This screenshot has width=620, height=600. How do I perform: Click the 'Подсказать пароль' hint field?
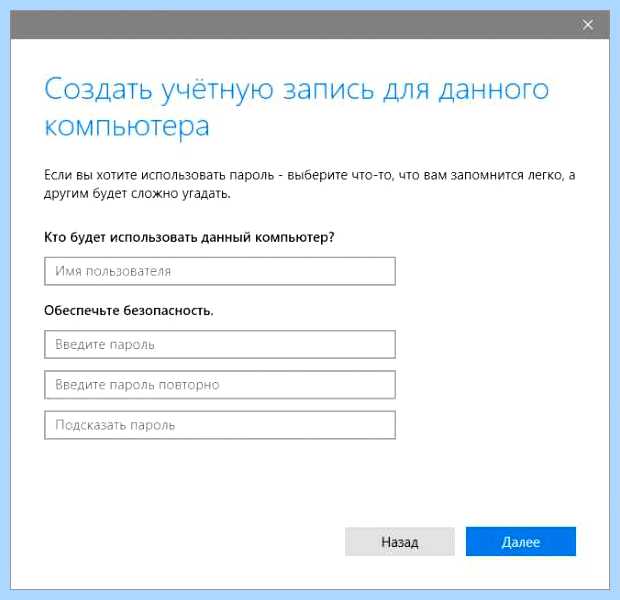click(220, 425)
